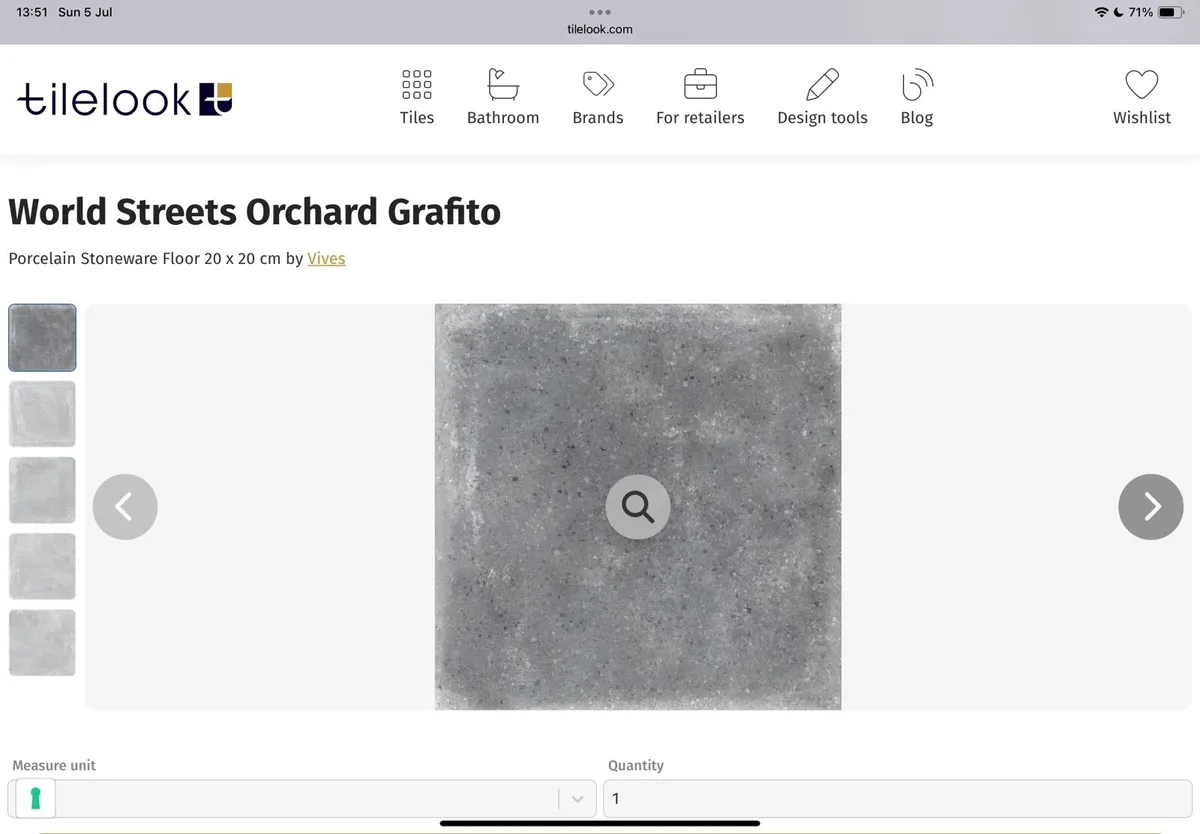Zoom tile image with magnifier icon

point(638,507)
